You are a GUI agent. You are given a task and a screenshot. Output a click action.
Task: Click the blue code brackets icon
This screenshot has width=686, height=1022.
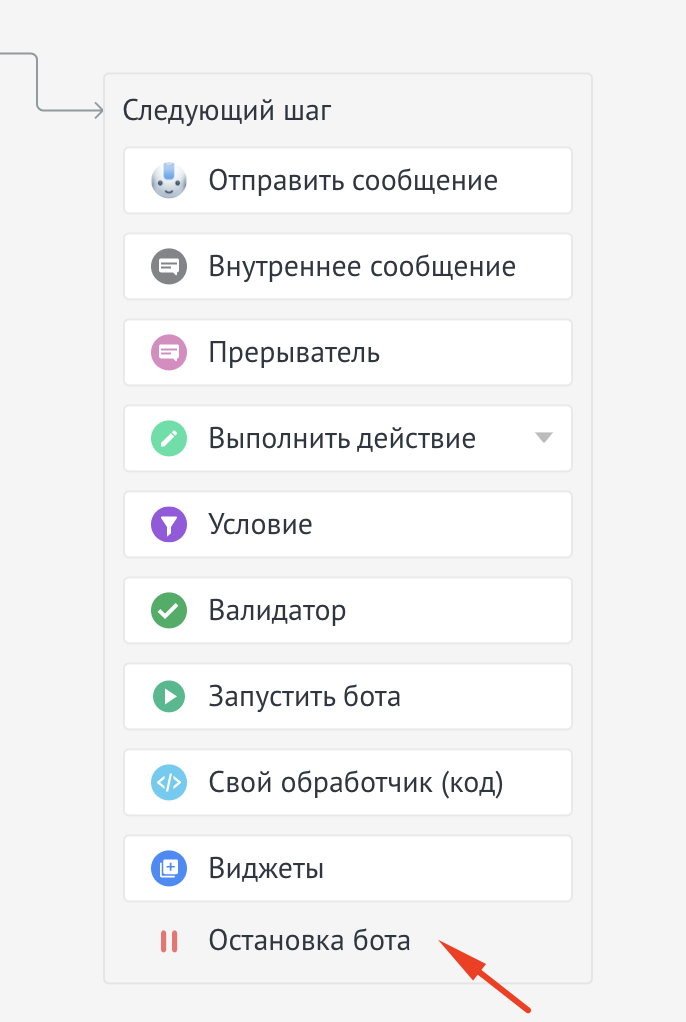coord(169,783)
